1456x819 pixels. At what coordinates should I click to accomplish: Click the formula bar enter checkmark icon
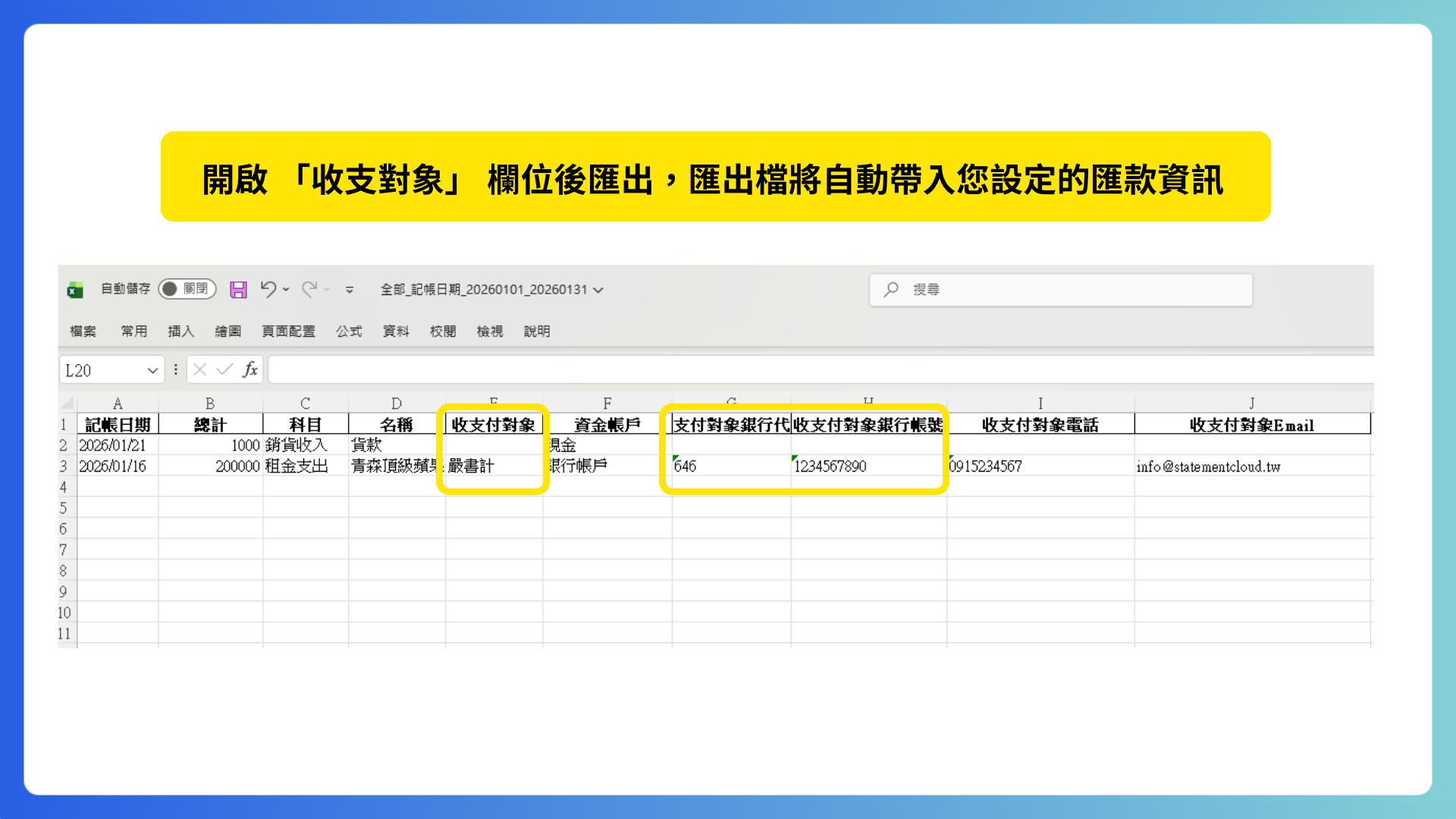coord(224,369)
